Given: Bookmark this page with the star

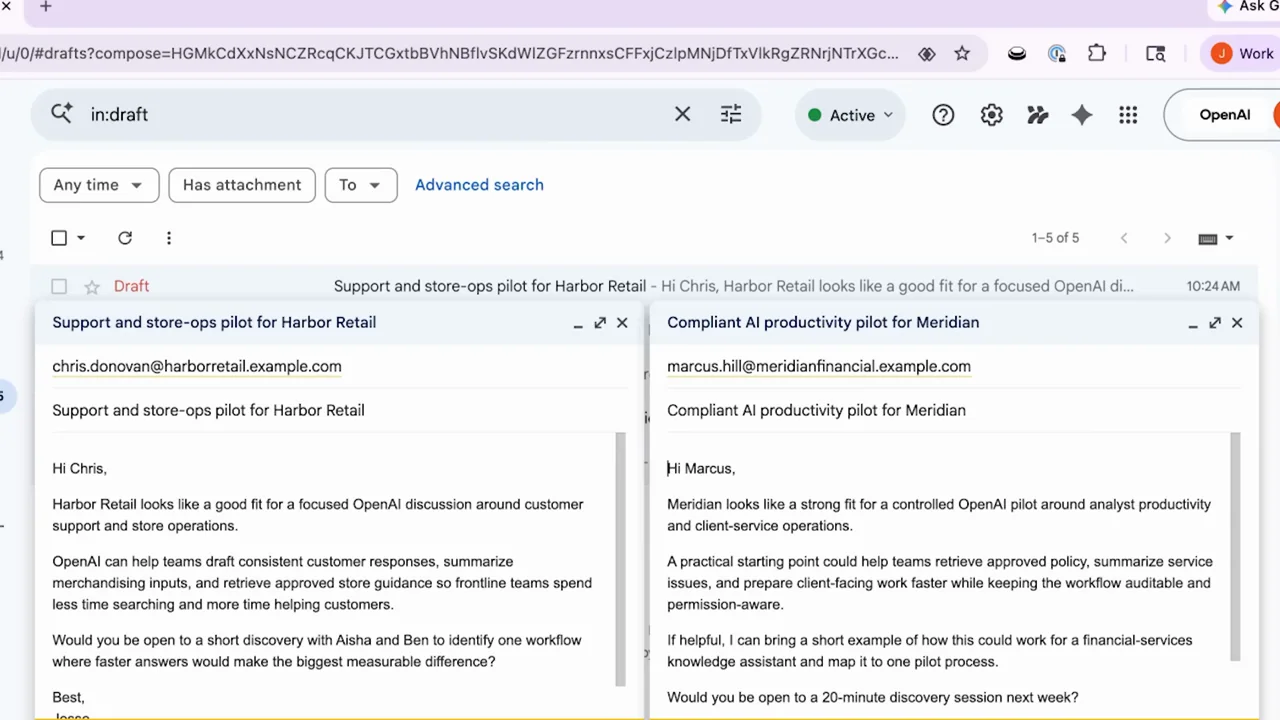Looking at the screenshot, I should [x=962, y=54].
